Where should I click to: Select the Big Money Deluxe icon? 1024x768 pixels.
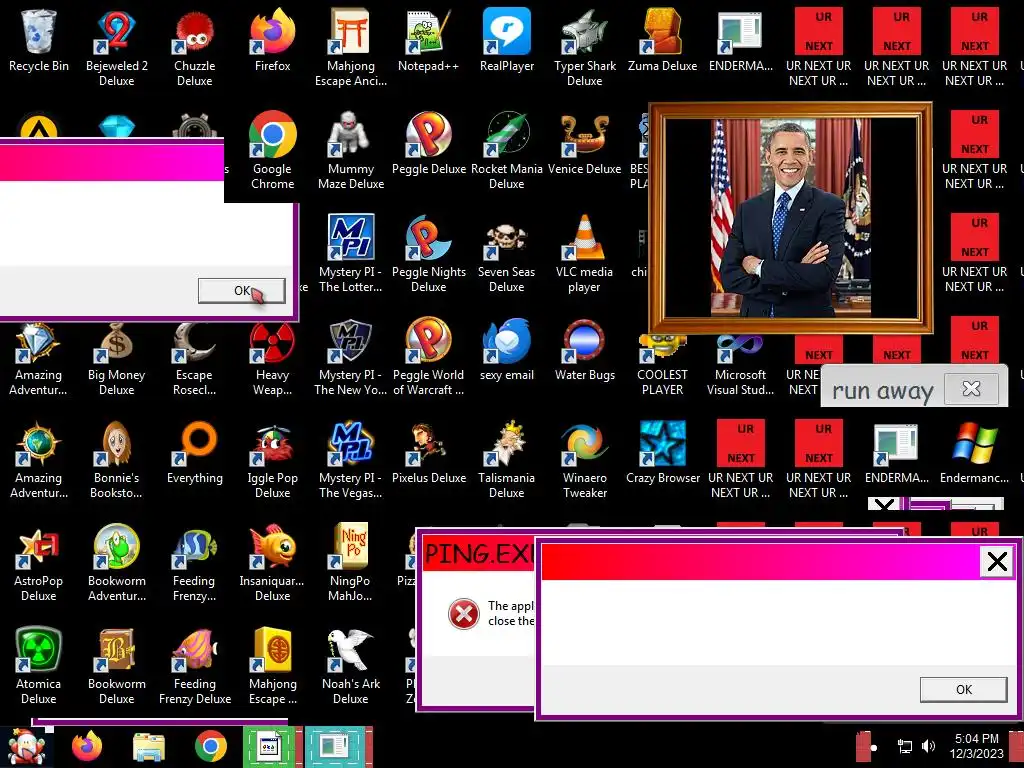(116, 358)
